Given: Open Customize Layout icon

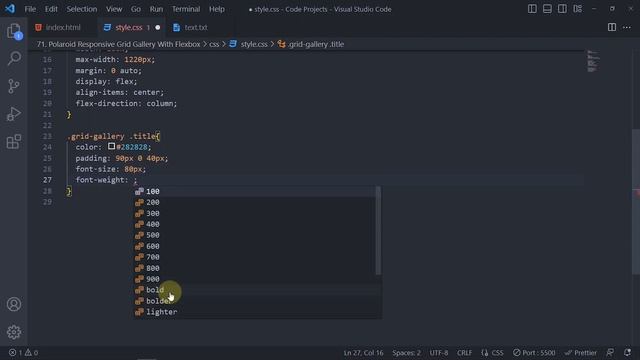Looking at the screenshot, I should (578, 9).
